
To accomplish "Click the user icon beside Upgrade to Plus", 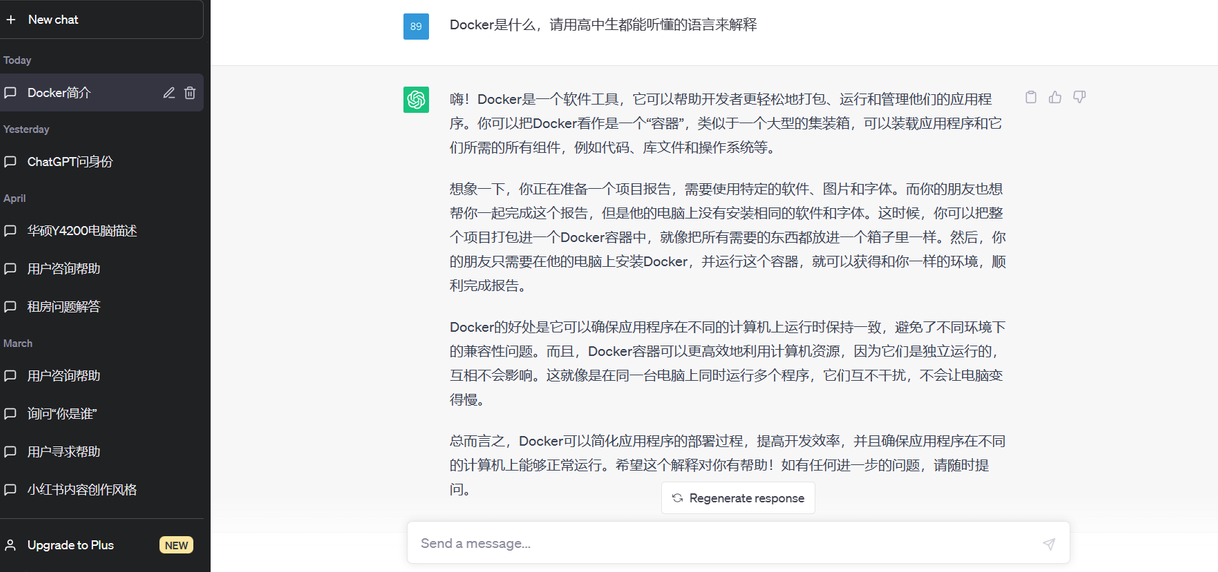I will click(11, 545).
